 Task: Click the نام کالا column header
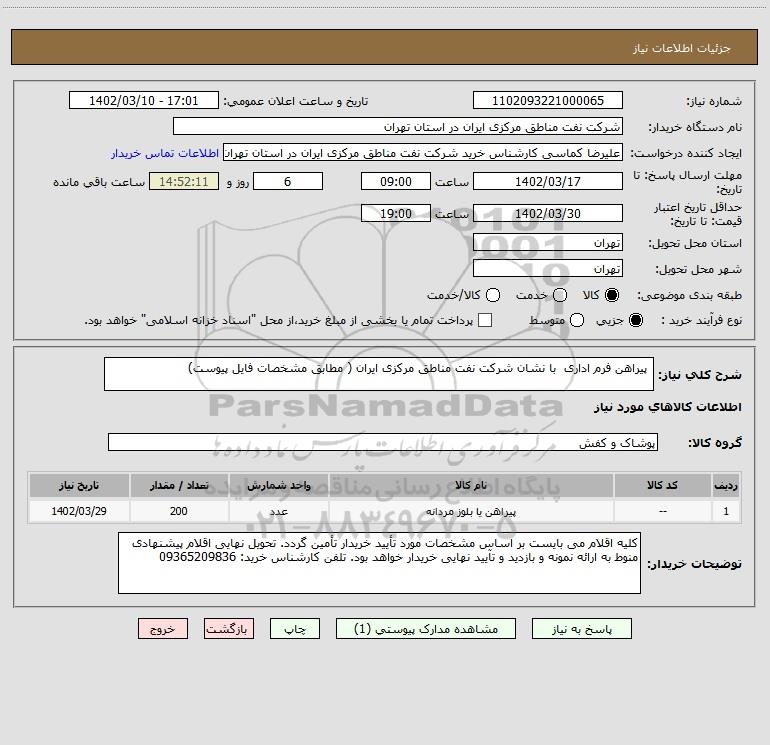[x=471, y=485]
